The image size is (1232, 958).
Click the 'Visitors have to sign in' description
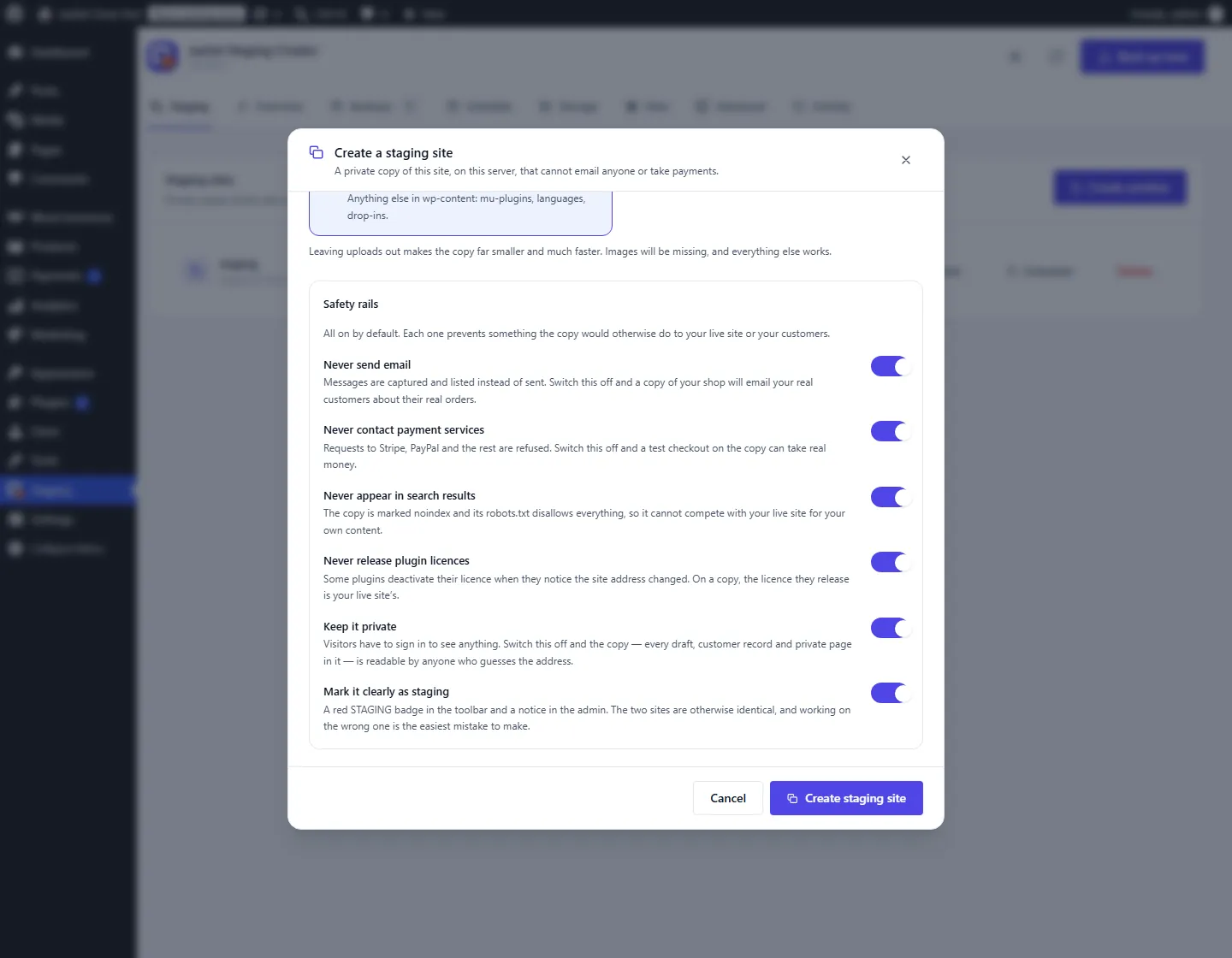pyautogui.click(x=588, y=653)
